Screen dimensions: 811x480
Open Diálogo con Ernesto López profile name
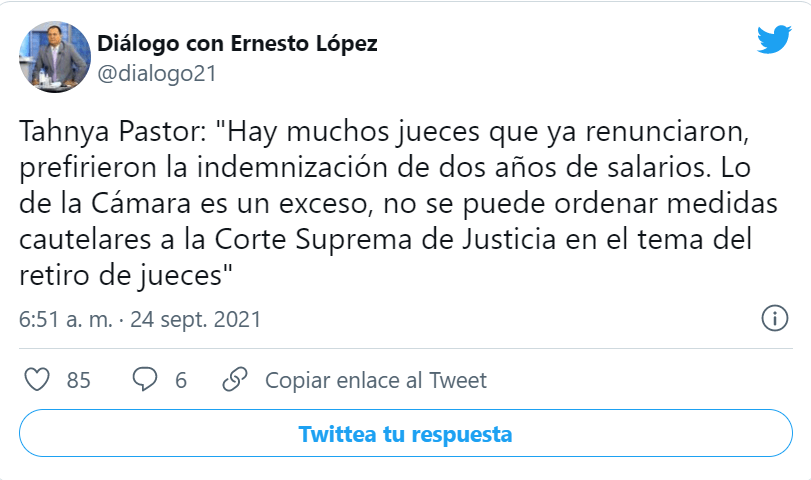(x=237, y=43)
